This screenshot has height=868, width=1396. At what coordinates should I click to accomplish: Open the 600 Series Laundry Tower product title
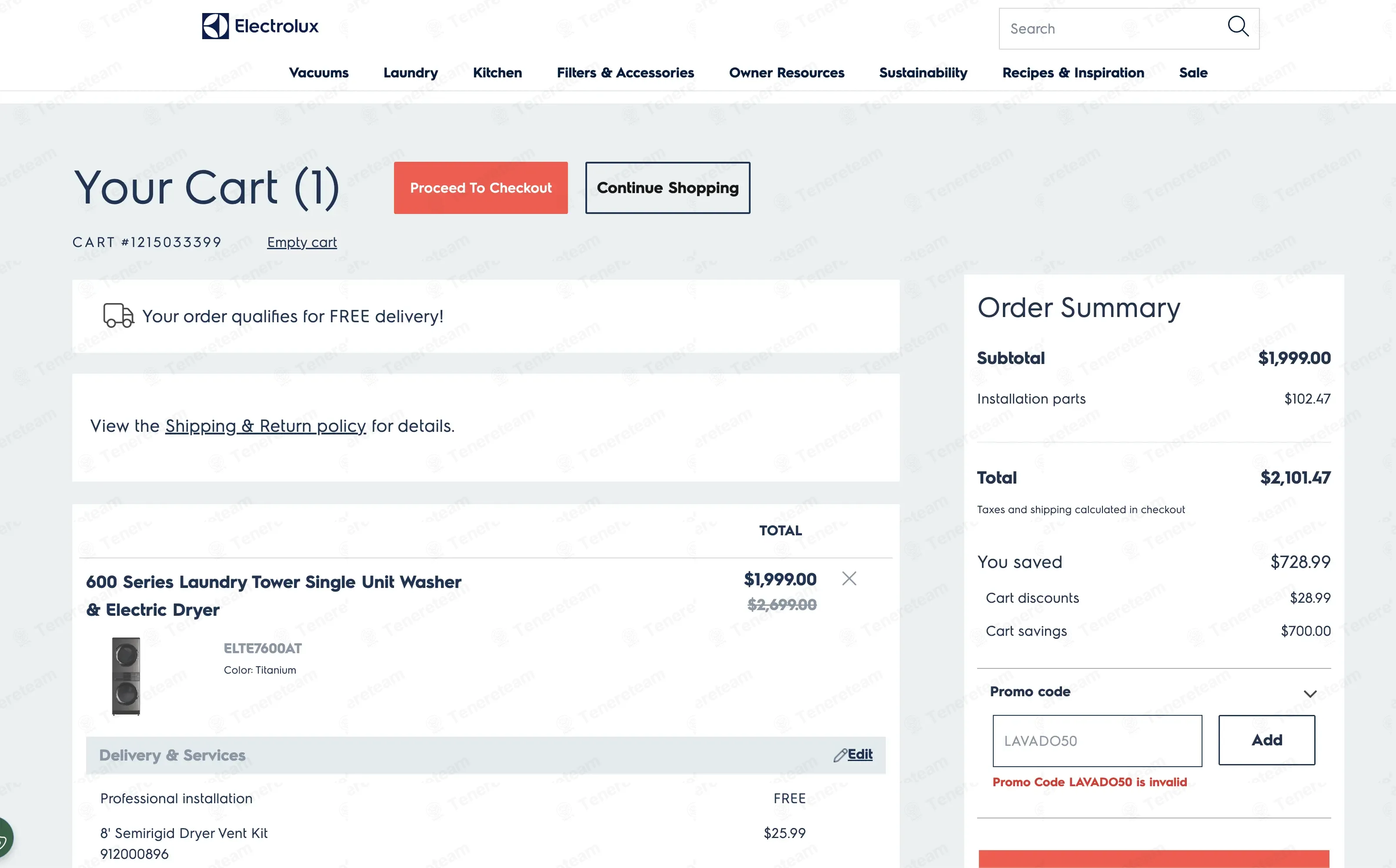pyautogui.click(x=273, y=596)
